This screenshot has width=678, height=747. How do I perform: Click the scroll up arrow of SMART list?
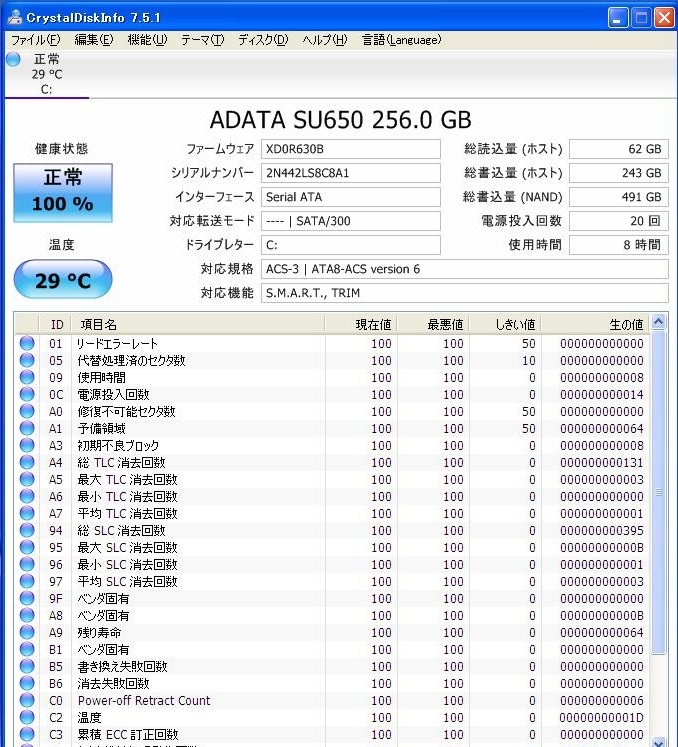pyautogui.click(x=658, y=323)
